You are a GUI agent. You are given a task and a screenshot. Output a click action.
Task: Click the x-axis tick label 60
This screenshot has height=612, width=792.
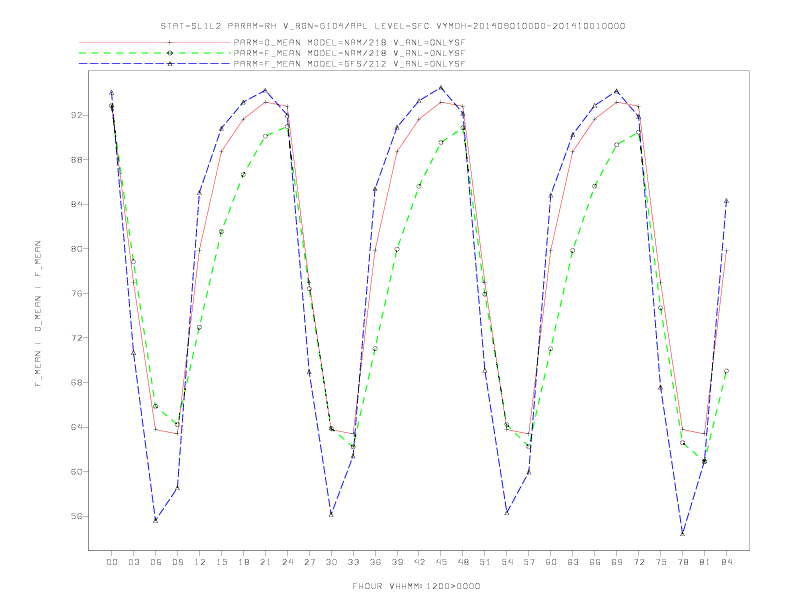coord(551,562)
